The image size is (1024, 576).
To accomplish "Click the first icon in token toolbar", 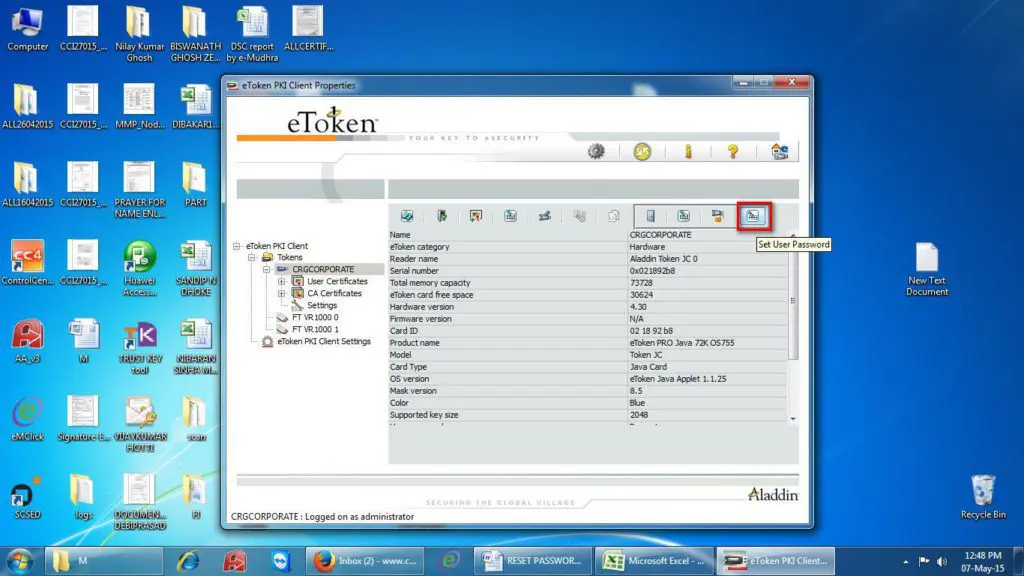I will 407,216.
